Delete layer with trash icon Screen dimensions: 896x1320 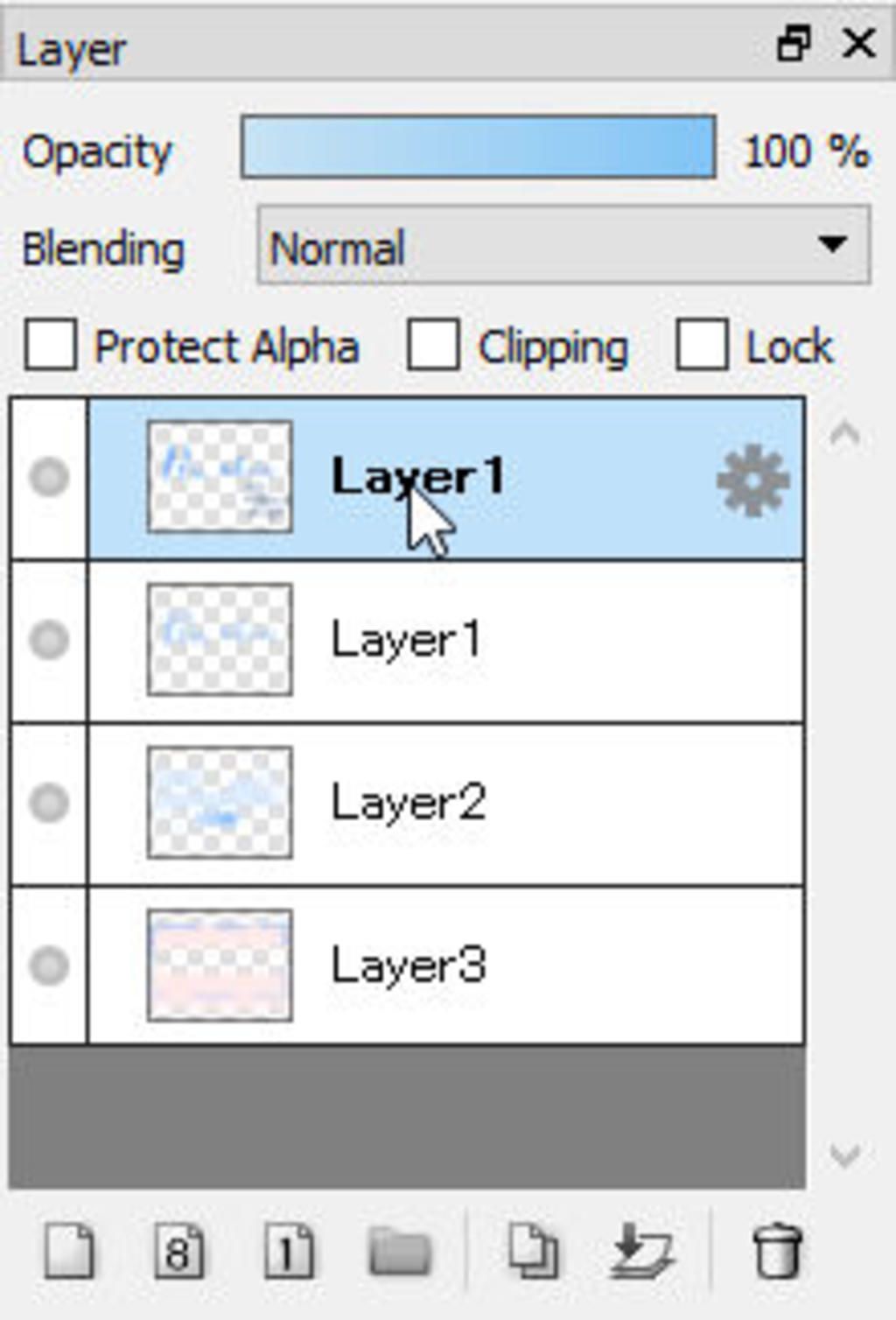coord(776,1252)
